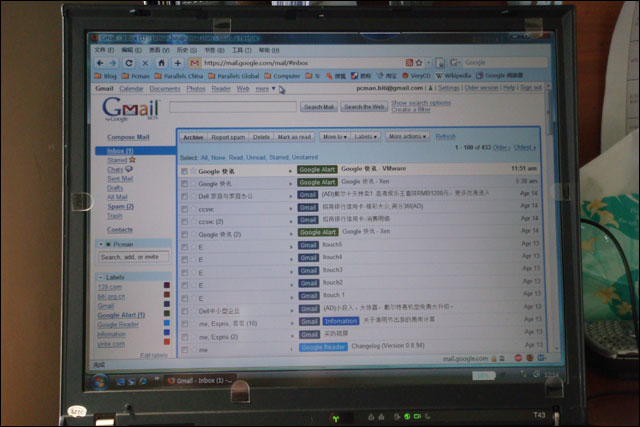Select the checkbox for Google Alert VMware message

[x=184, y=171]
